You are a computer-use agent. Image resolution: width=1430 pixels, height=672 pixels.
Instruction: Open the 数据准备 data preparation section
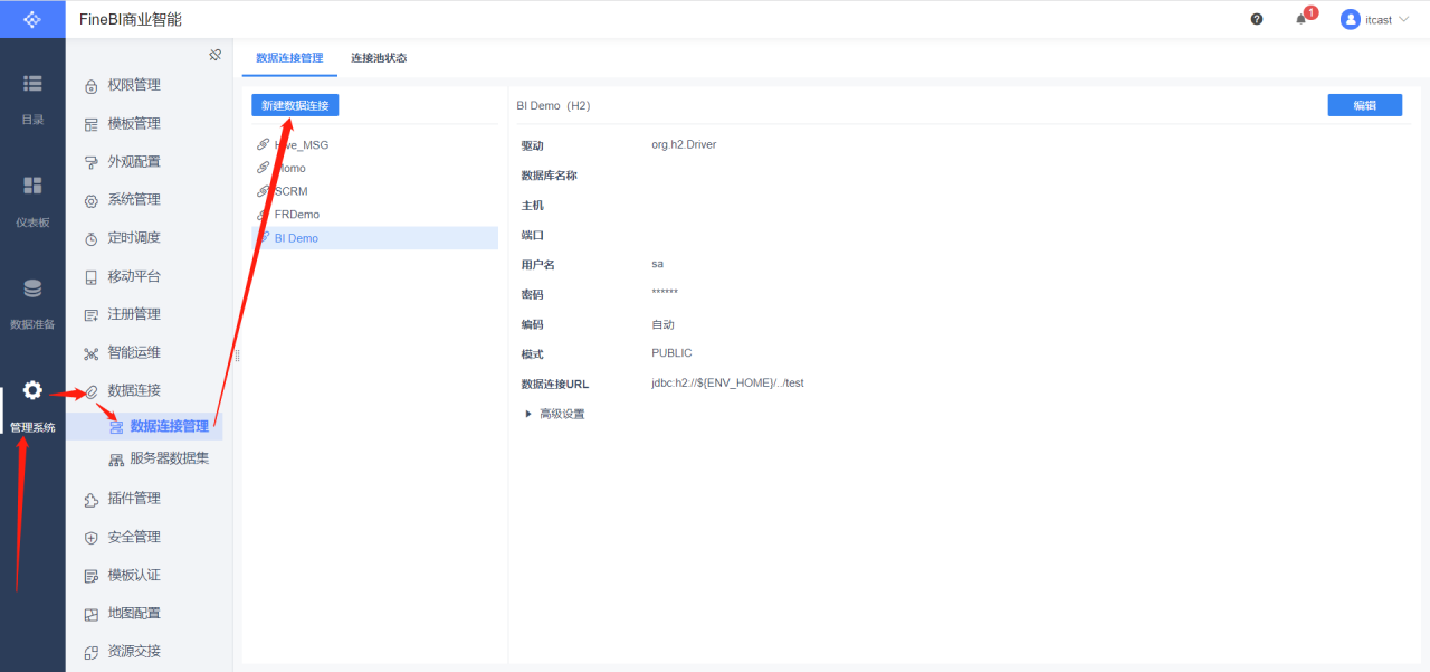32,305
